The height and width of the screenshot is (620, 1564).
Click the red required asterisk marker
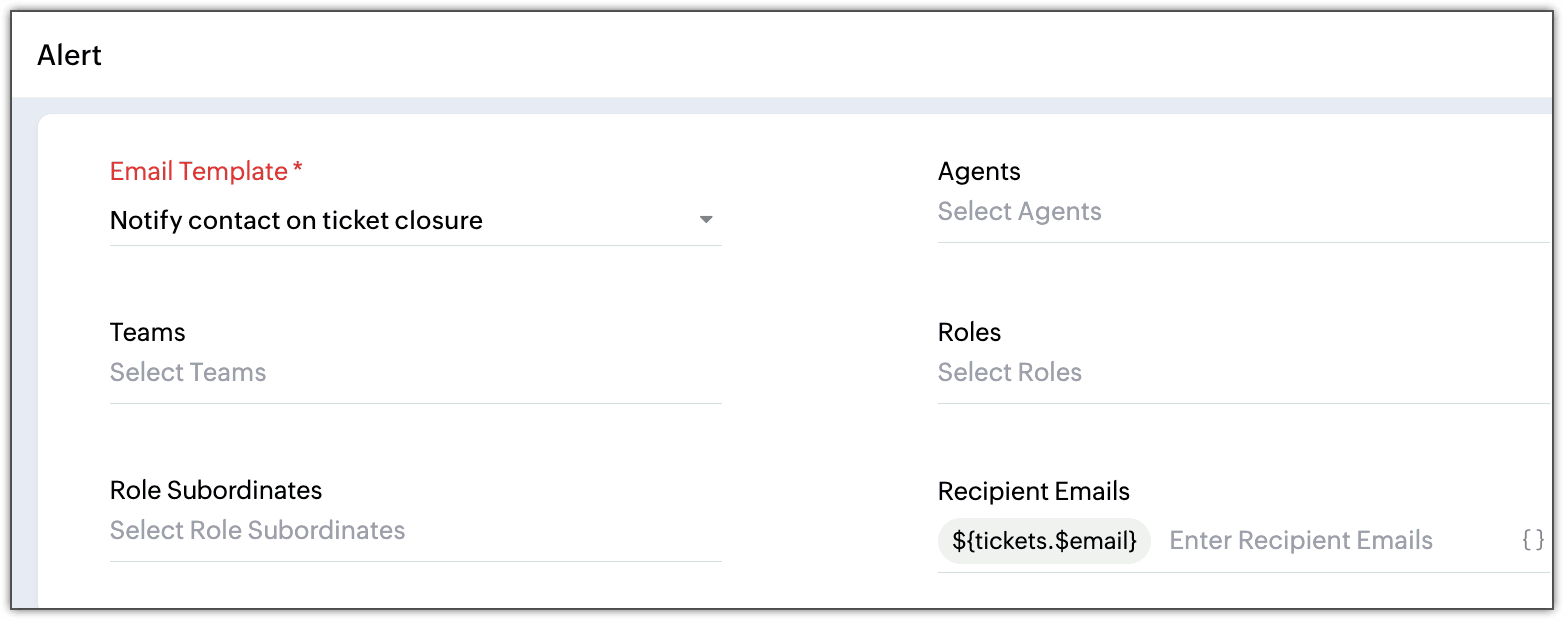coord(297,168)
